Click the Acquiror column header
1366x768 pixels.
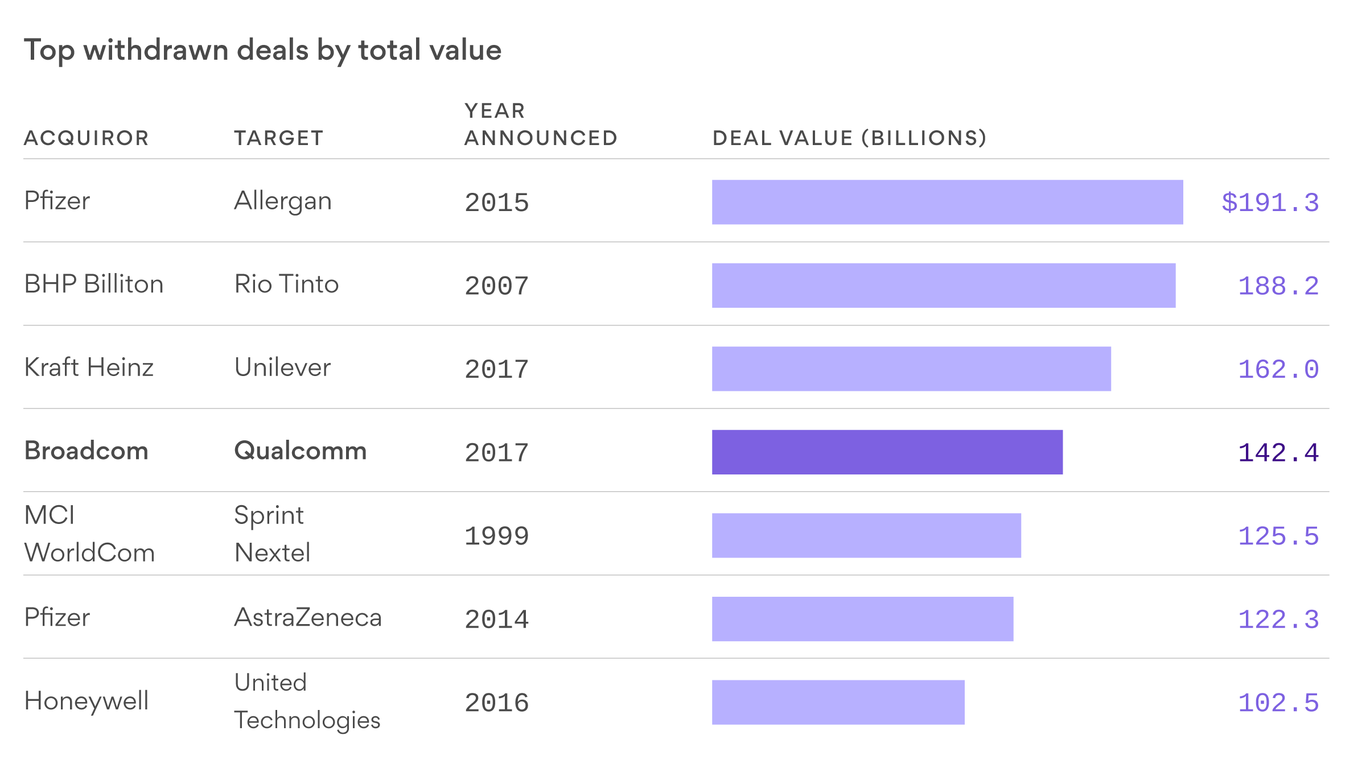(86, 138)
